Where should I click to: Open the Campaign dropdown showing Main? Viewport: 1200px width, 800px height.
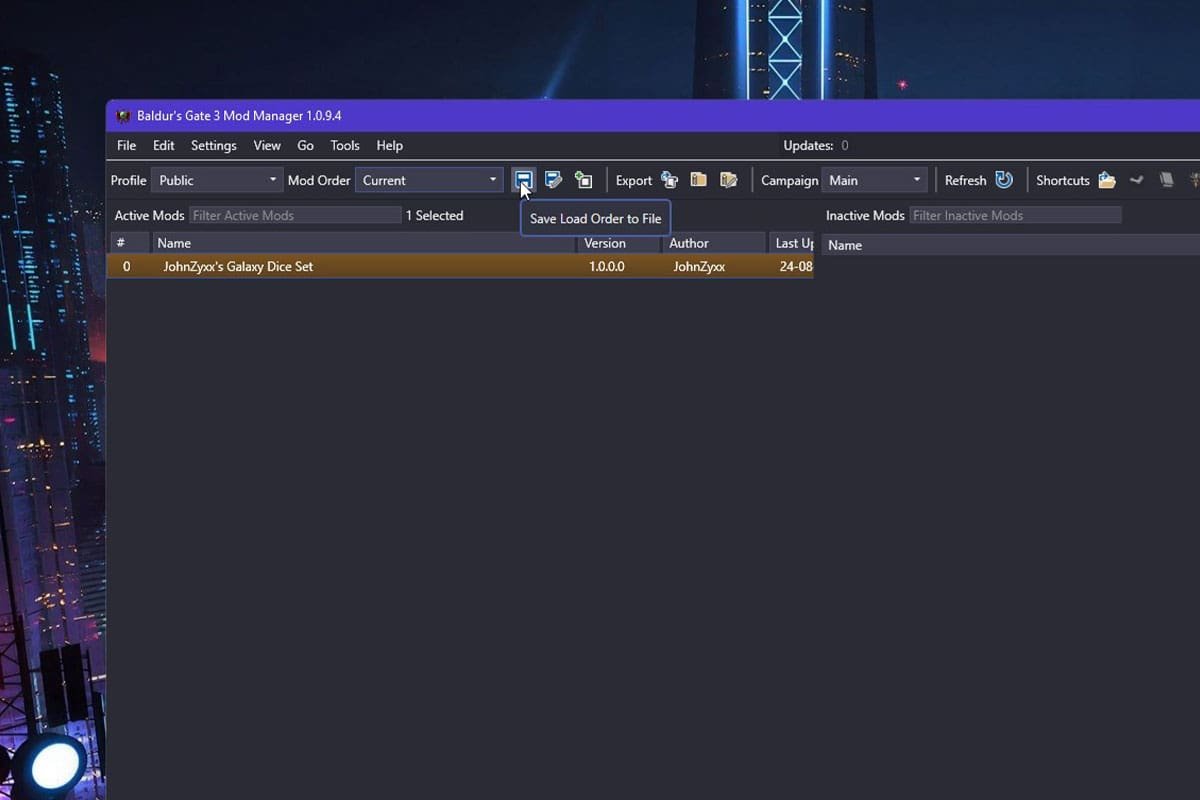pos(875,180)
